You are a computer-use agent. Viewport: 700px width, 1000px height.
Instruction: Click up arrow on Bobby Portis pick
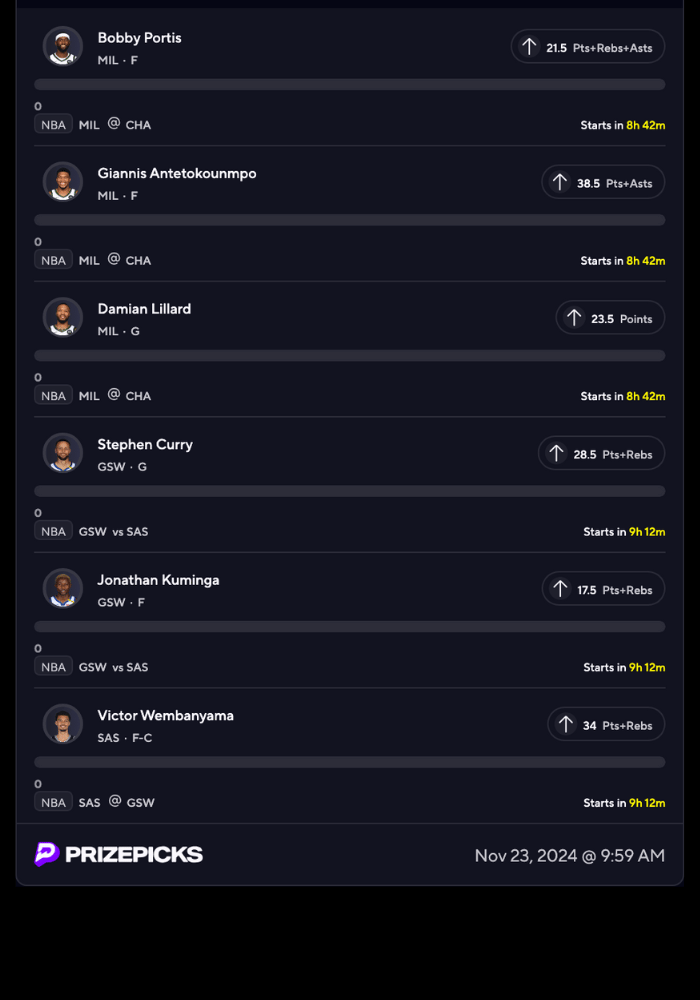coord(529,47)
